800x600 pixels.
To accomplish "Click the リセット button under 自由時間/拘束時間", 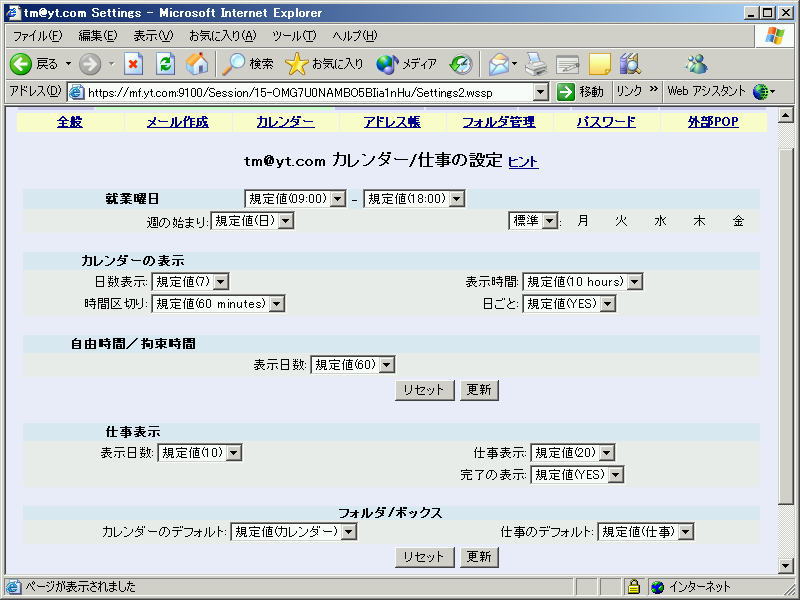I will [424, 390].
